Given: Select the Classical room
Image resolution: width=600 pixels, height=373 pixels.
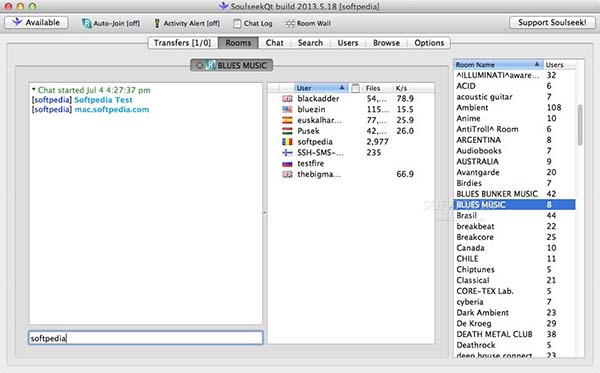Looking at the screenshot, I should [x=514, y=280].
